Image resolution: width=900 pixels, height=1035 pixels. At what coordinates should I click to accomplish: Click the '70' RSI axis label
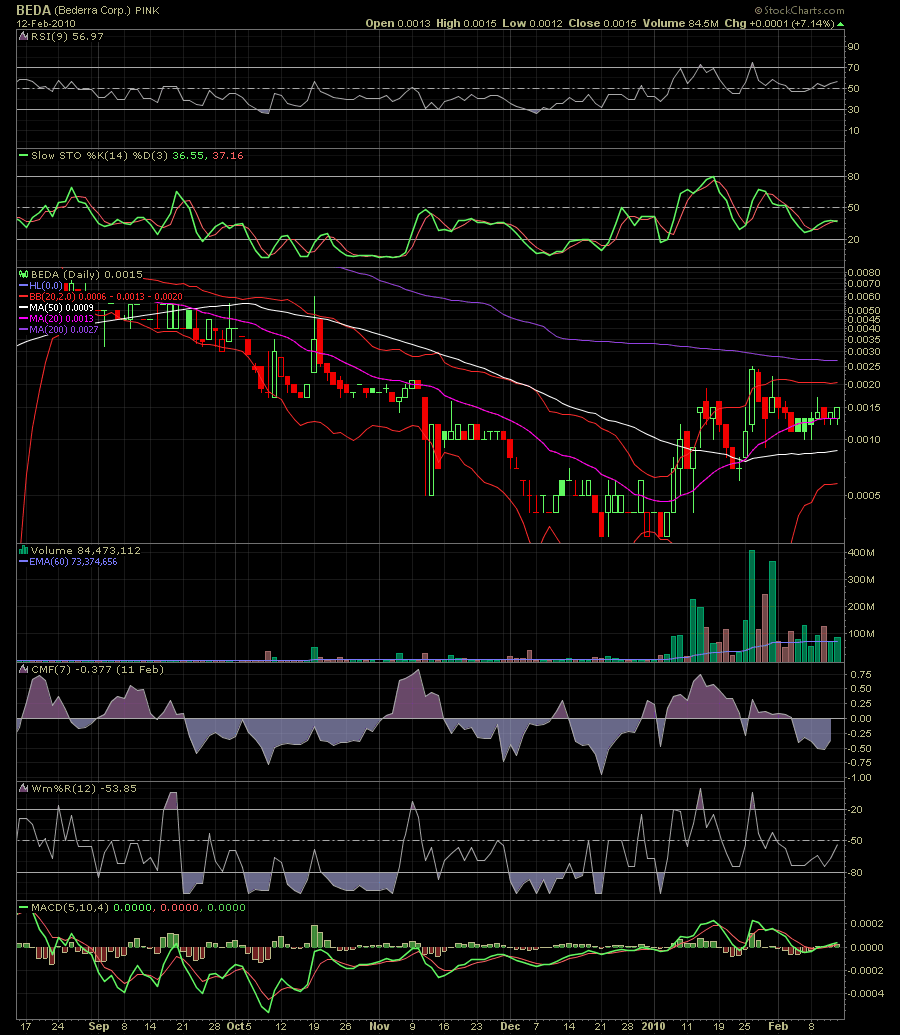tap(853, 67)
